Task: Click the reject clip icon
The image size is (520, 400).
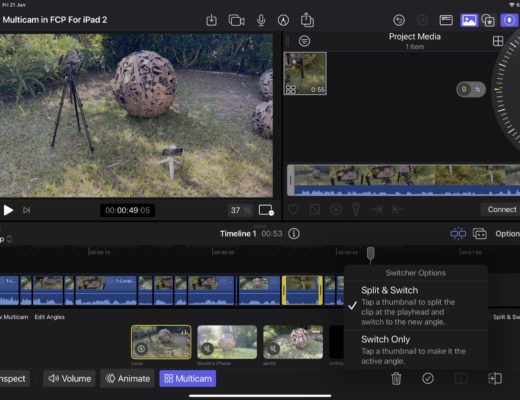Action: coord(315,210)
